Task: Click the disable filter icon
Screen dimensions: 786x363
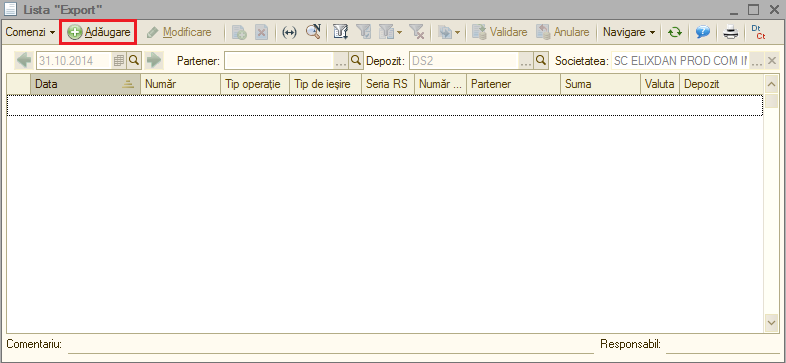Action: point(417,33)
